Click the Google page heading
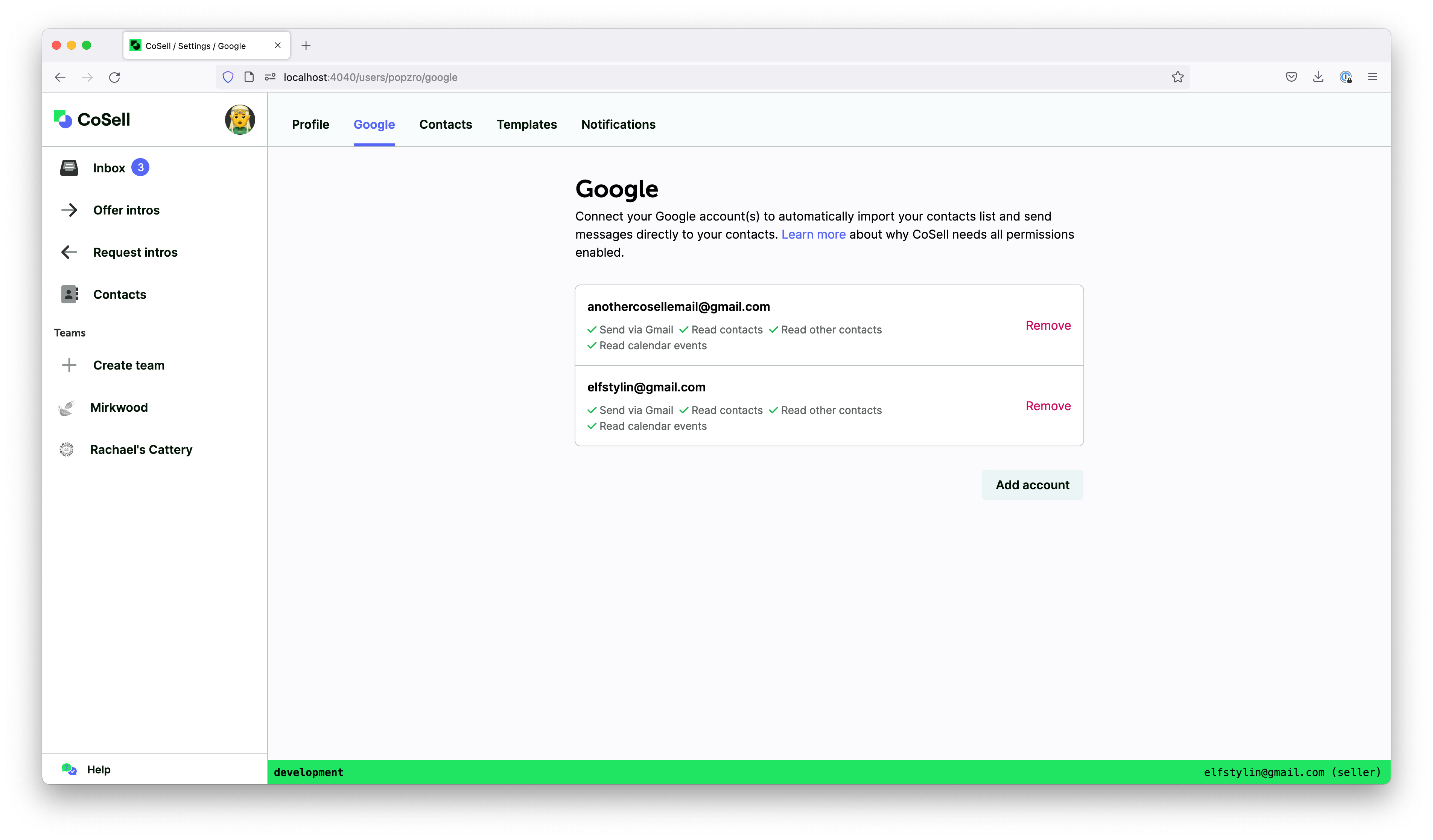Viewport: 1433px width, 840px height. click(616, 189)
